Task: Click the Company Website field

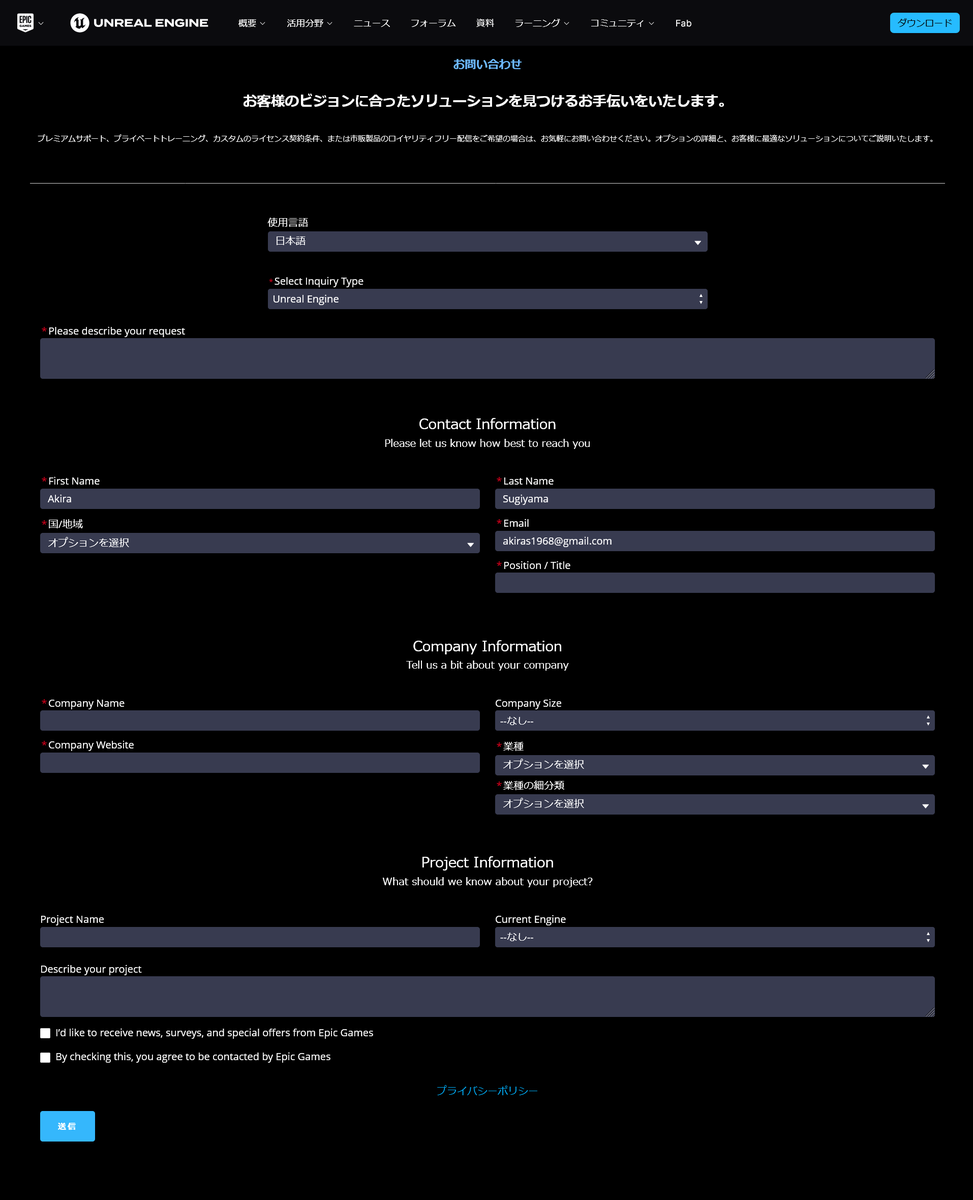Action: (x=260, y=763)
